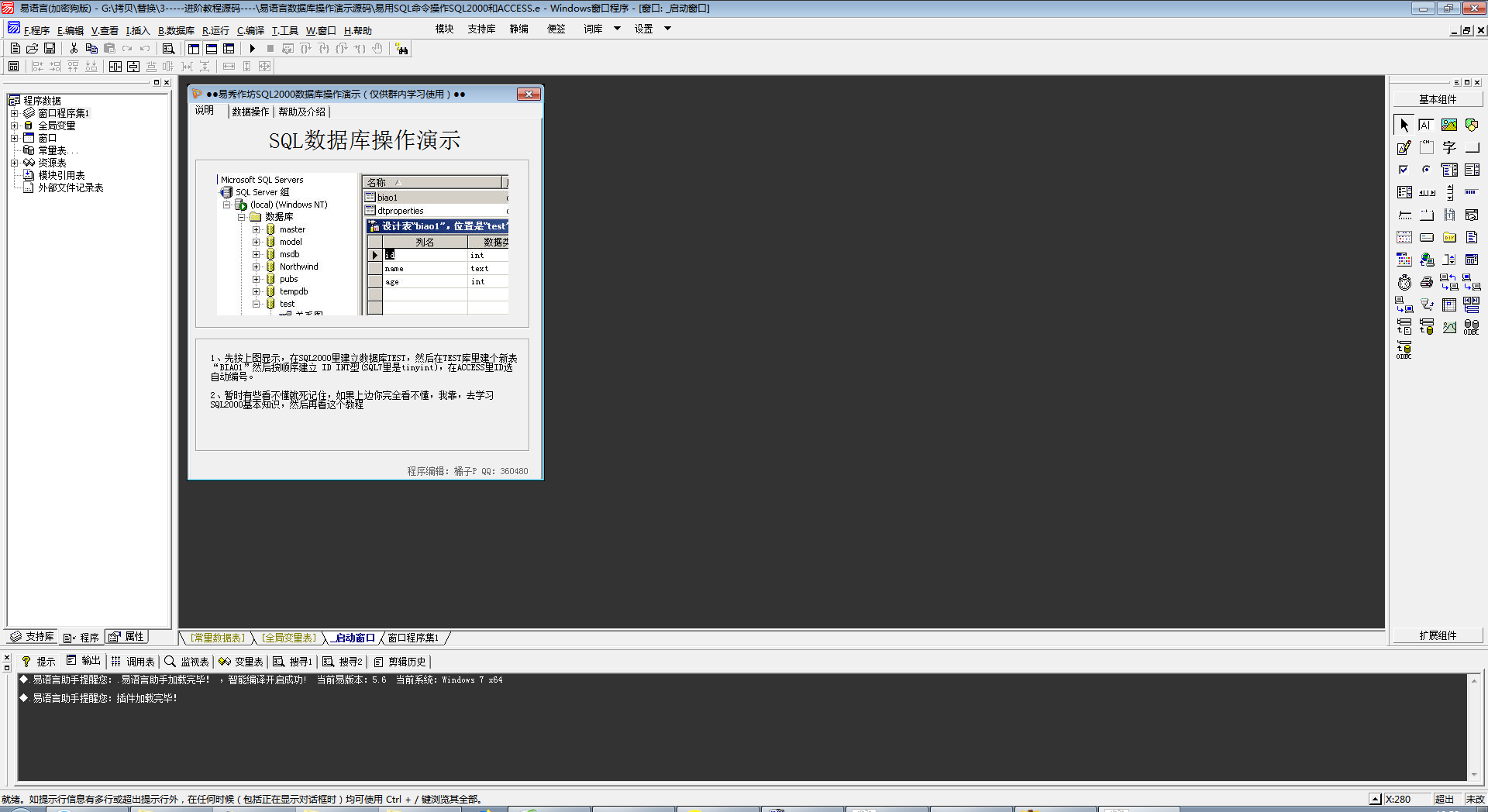This screenshot has height=812, width=1488.
Task: Click the Open file toolbar icon
Action: point(32,48)
